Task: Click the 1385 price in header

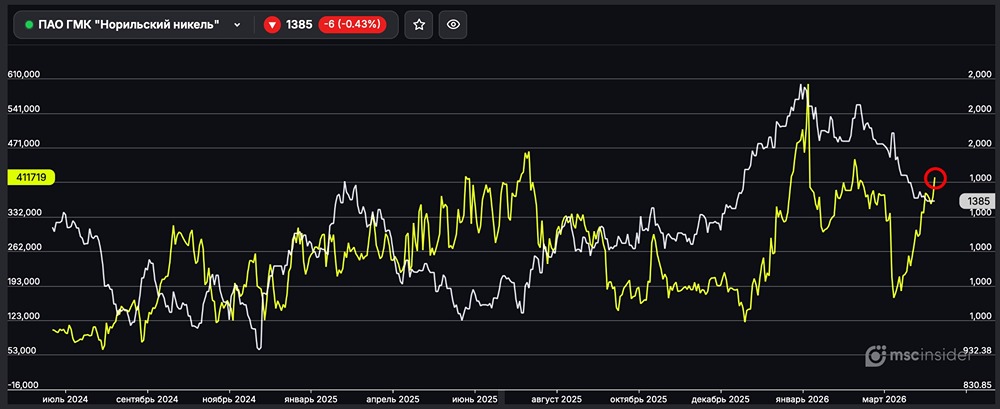Action: pyautogui.click(x=299, y=24)
